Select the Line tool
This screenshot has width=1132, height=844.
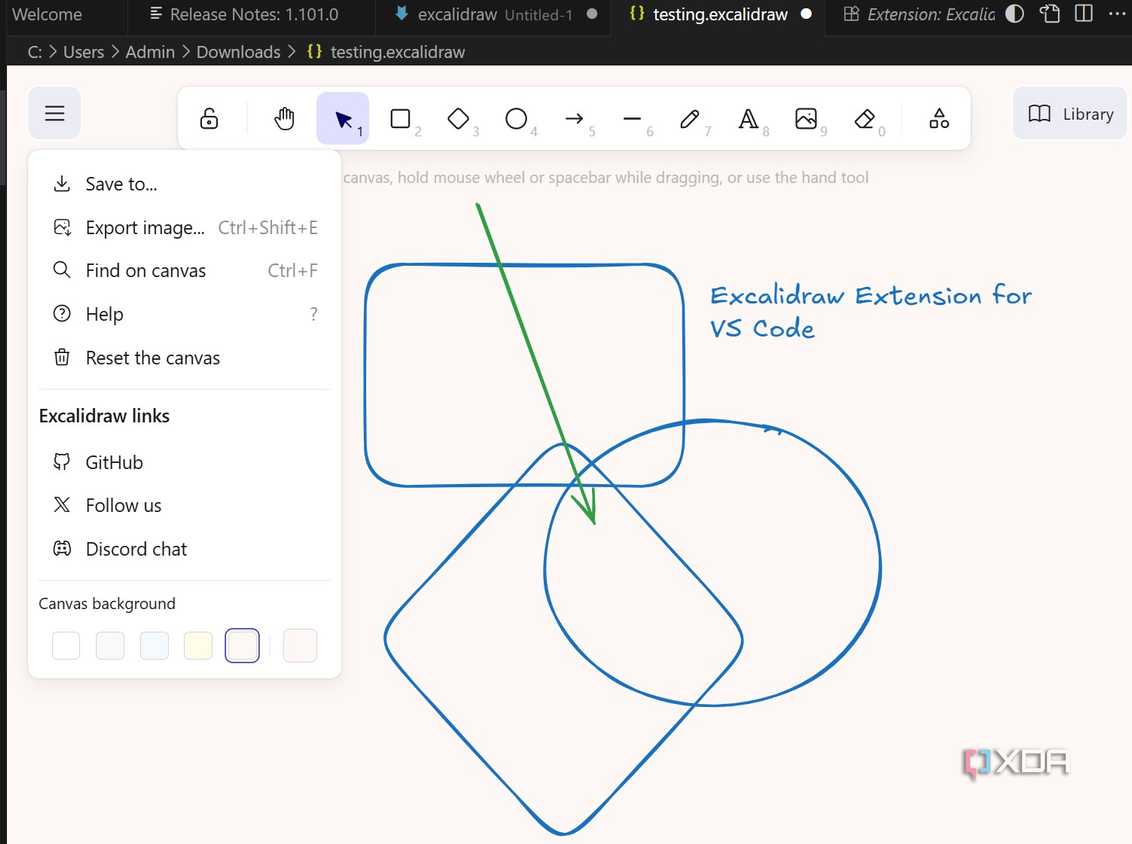pyautogui.click(x=632, y=118)
